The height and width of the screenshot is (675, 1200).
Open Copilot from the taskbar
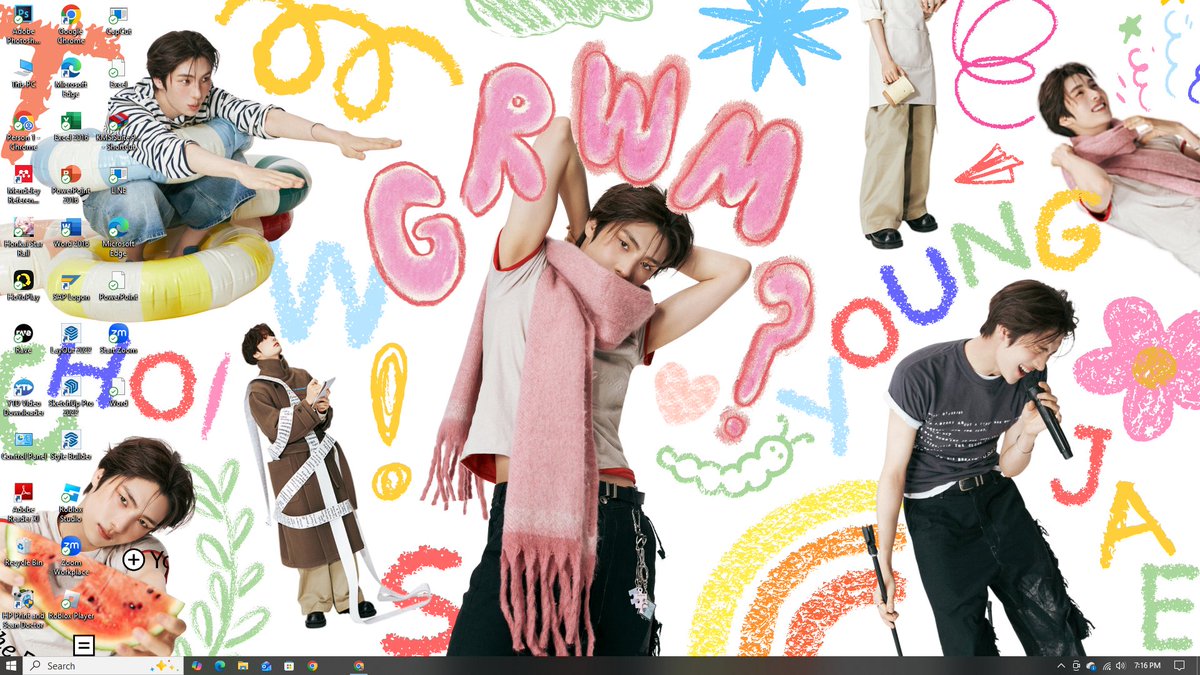(197, 665)
